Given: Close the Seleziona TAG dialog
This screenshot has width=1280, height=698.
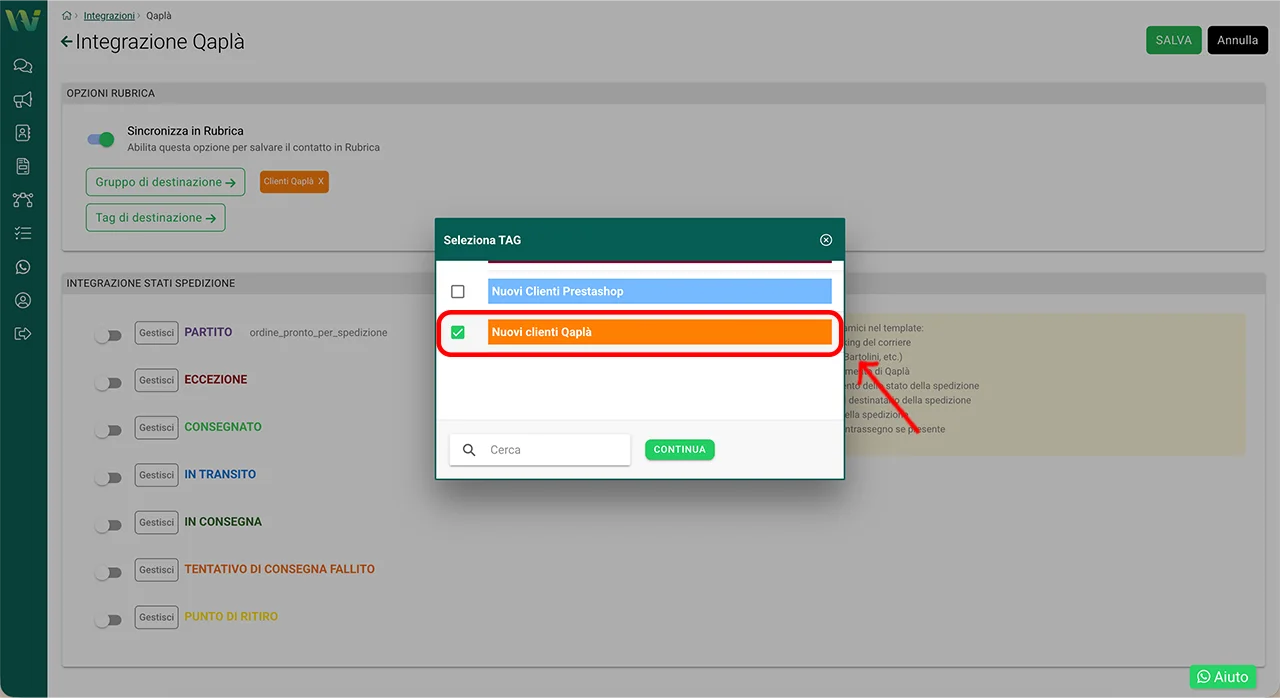Looking at the screenshot, I should (826, 240).
